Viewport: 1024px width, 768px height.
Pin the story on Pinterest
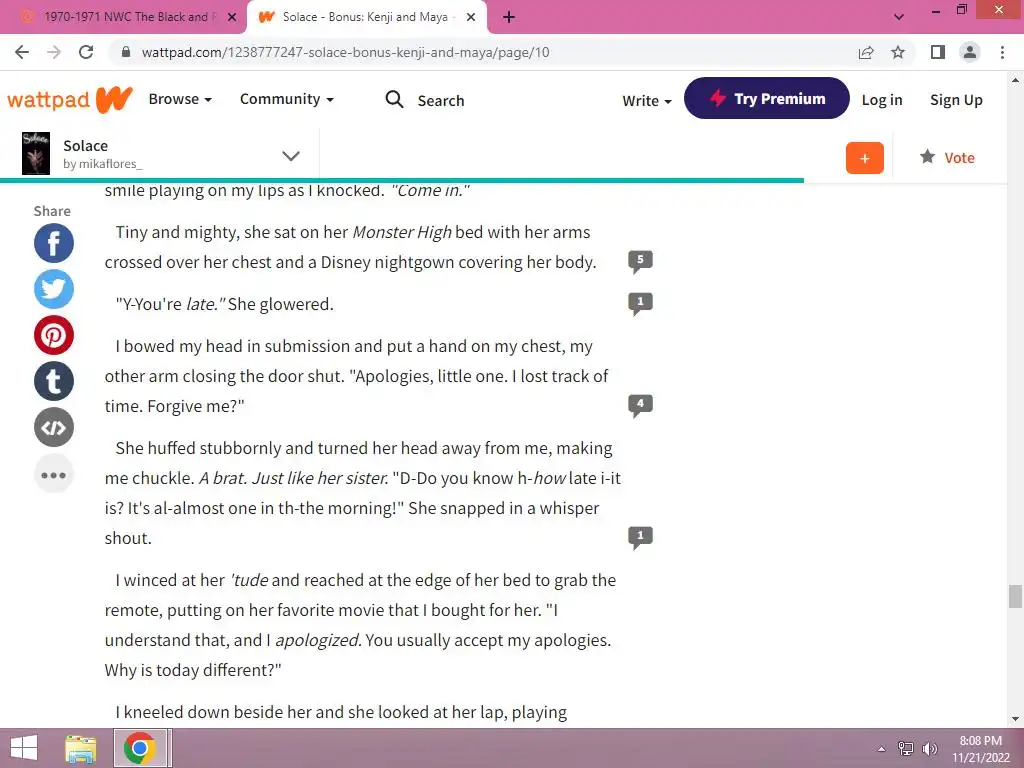(54, 335)
